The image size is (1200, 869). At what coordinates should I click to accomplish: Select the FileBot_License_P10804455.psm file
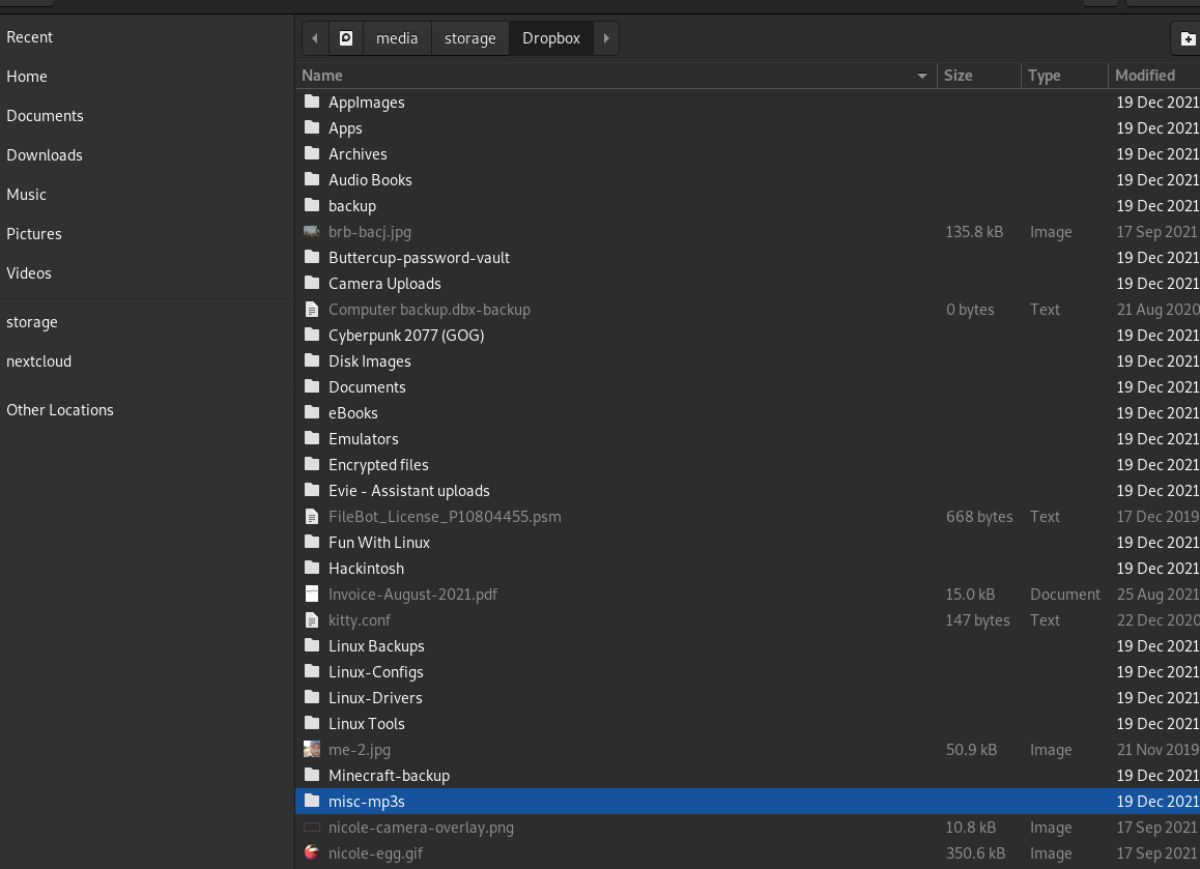(x=445, y=516)
